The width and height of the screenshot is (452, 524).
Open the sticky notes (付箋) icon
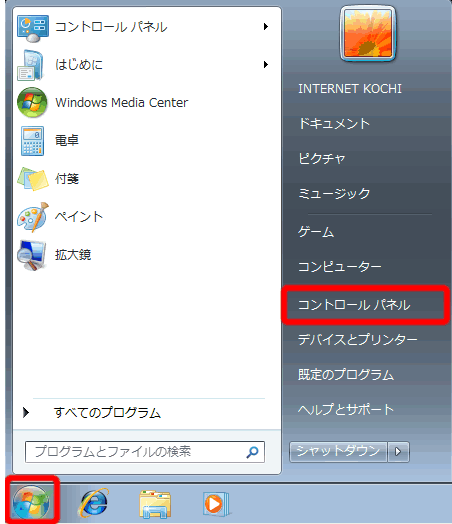coord(33,179)
